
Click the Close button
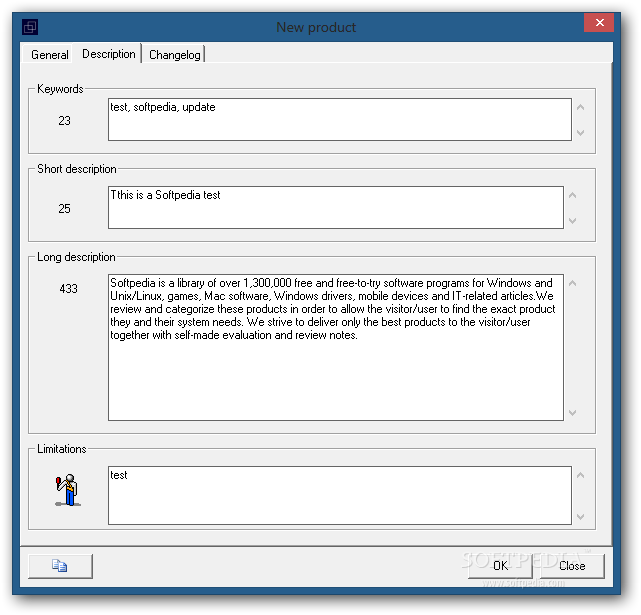(x=572, y=566)
